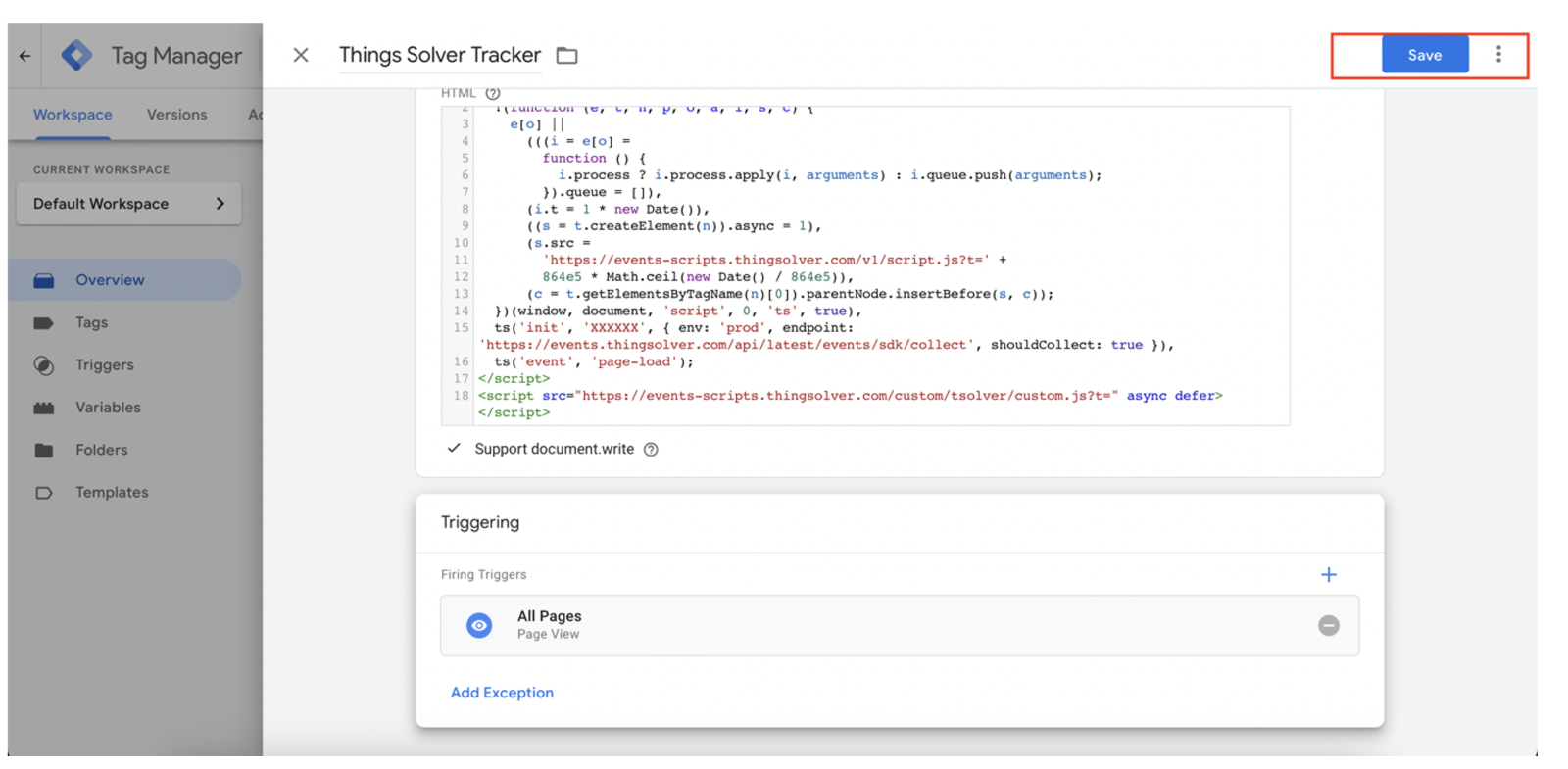
Task: Click the Triggering section heading
Action: pyautogui.click(x=480, y=522)
